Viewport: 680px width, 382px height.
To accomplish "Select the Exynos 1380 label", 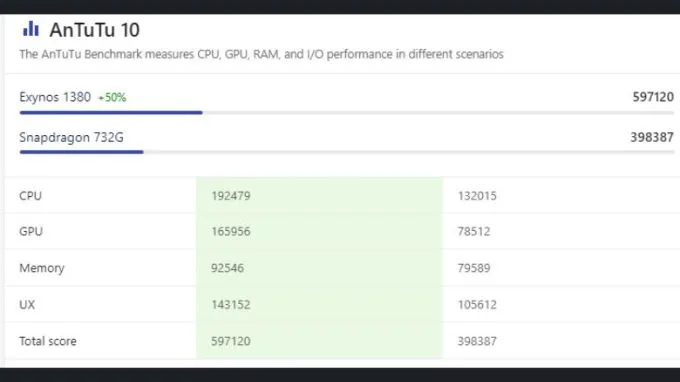I will coord(55,97).
